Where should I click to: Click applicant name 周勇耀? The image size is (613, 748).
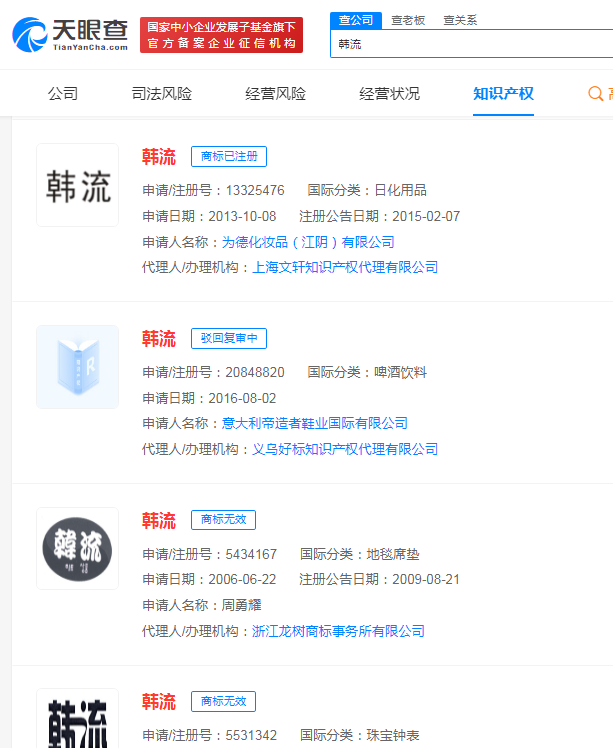(241, 605)
